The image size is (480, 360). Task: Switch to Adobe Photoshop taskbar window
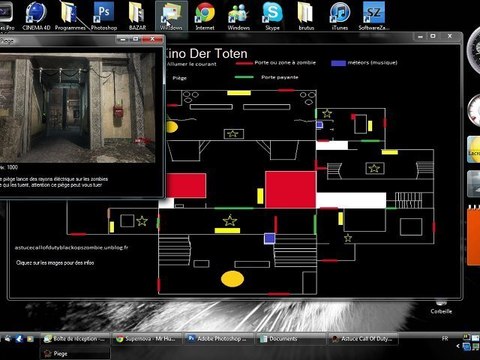tap(218, 339)
